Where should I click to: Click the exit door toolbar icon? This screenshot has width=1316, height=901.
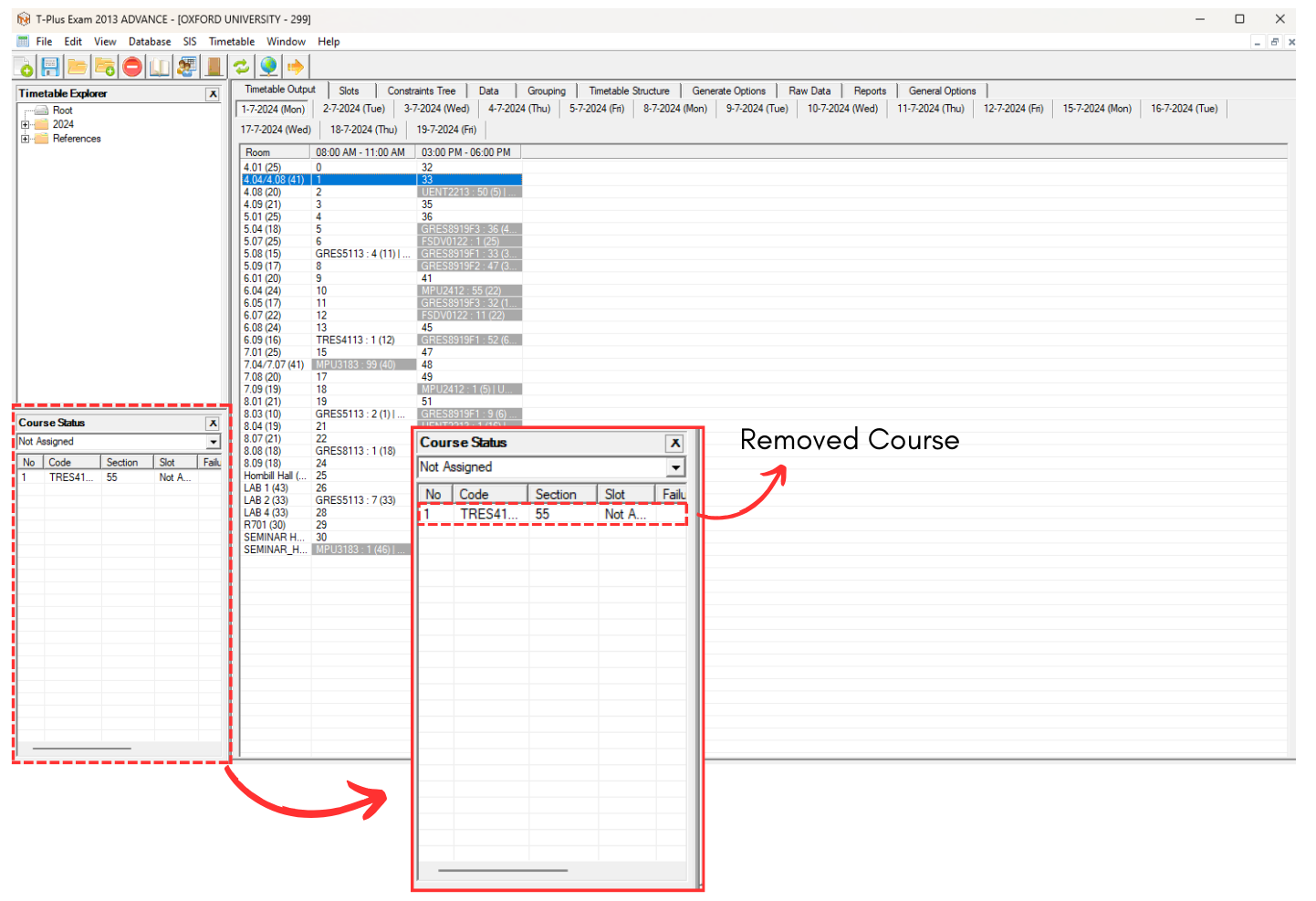click(x=212, y=66)
